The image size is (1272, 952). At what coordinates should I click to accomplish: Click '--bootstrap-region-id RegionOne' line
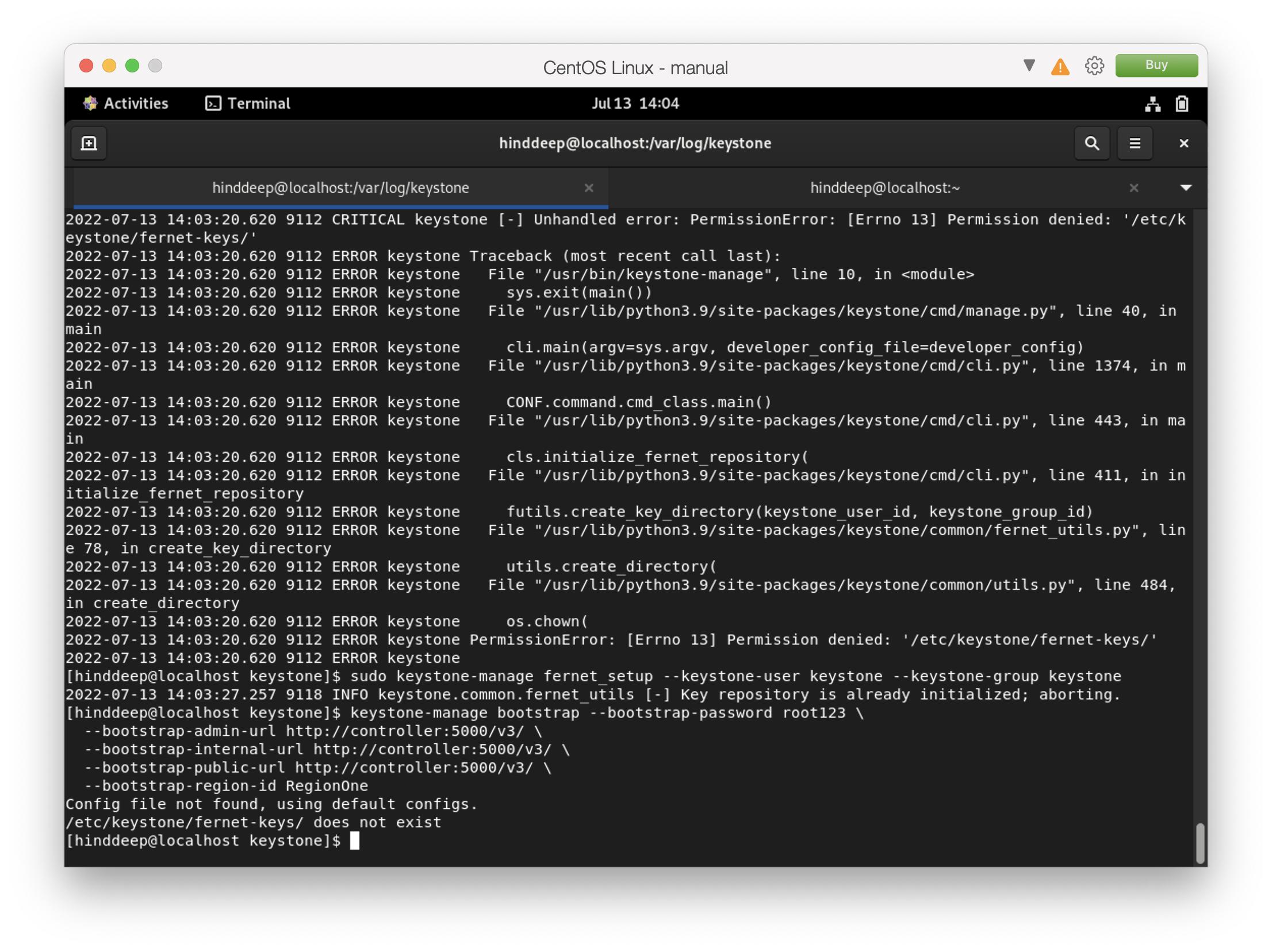coord(226,786)
